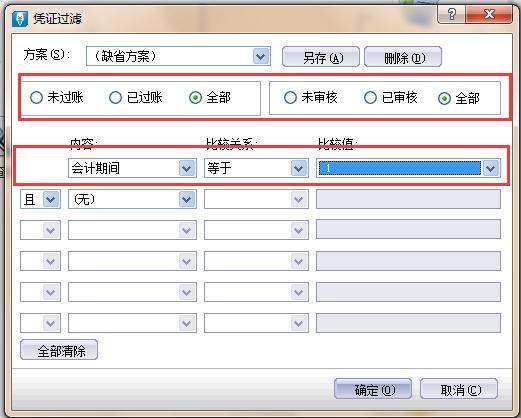Click the 另存(A) save-as button
Viewport: 521px width, 418px height.
[321, 57]
